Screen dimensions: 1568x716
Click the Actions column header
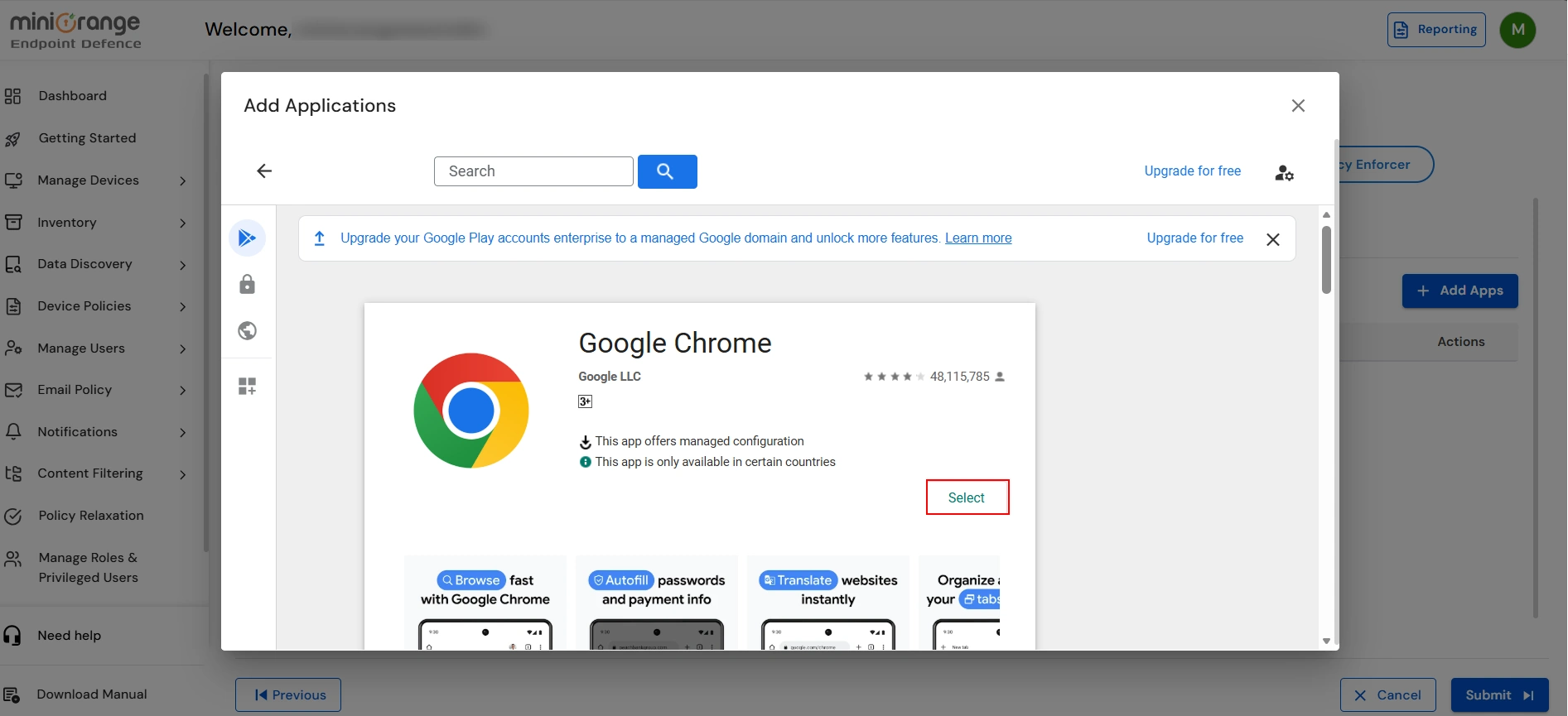(x=1461, y=342)
